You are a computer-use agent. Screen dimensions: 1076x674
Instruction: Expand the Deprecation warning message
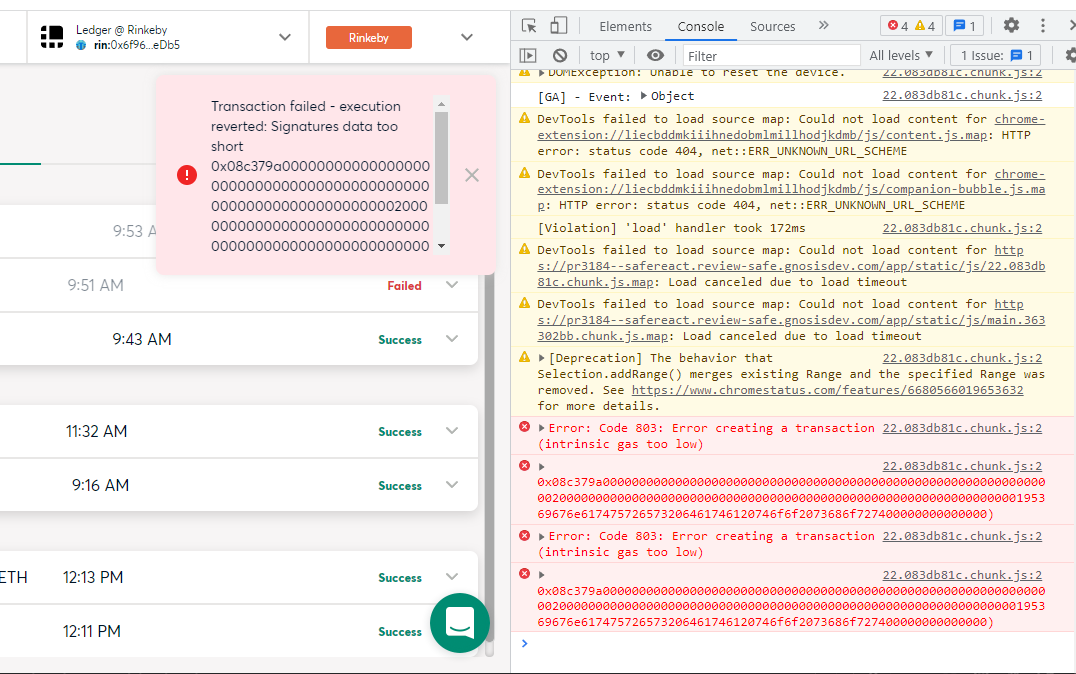pos(541,358)
